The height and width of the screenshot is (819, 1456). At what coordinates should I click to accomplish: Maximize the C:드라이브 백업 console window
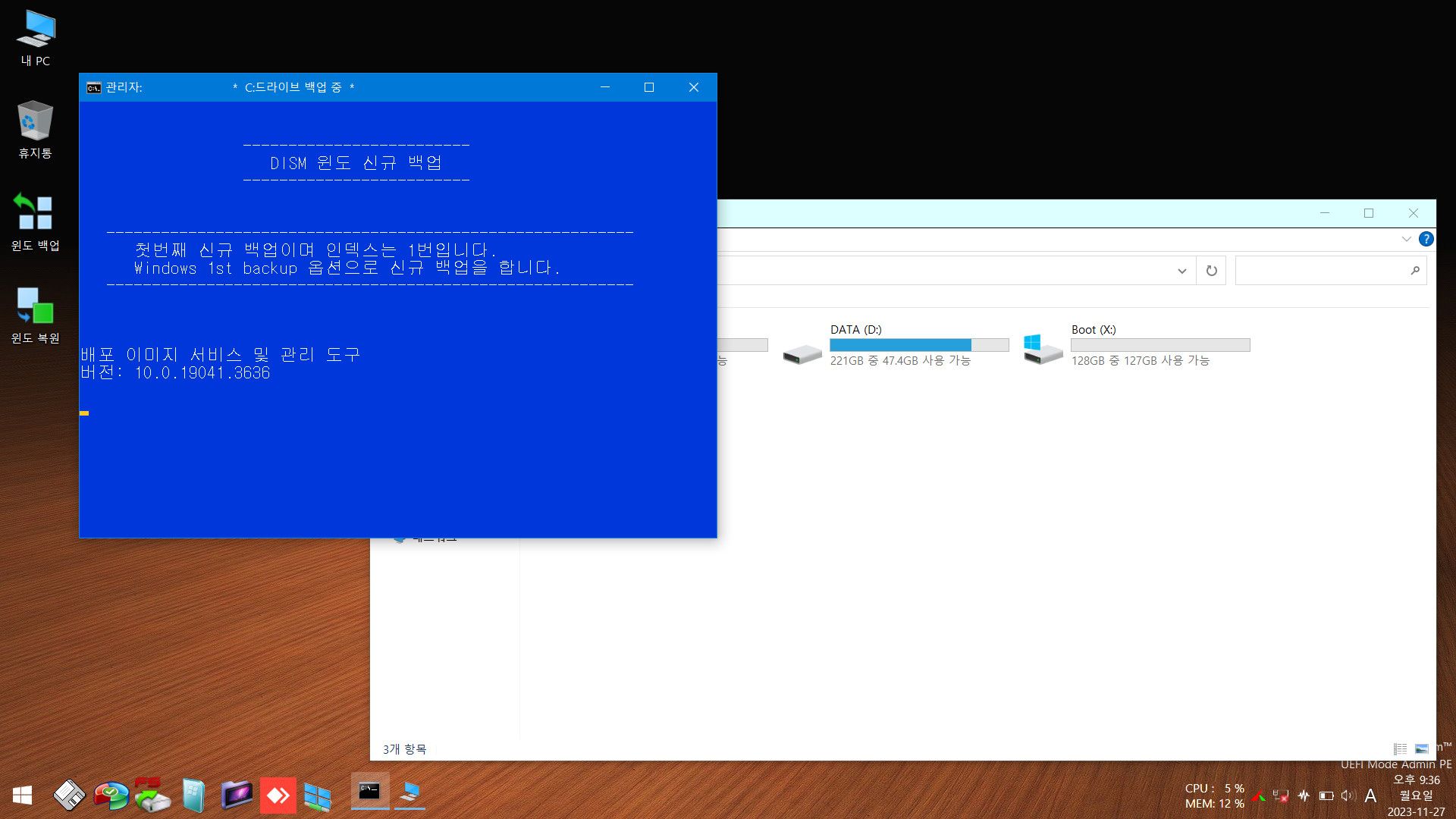coord(649,87)
